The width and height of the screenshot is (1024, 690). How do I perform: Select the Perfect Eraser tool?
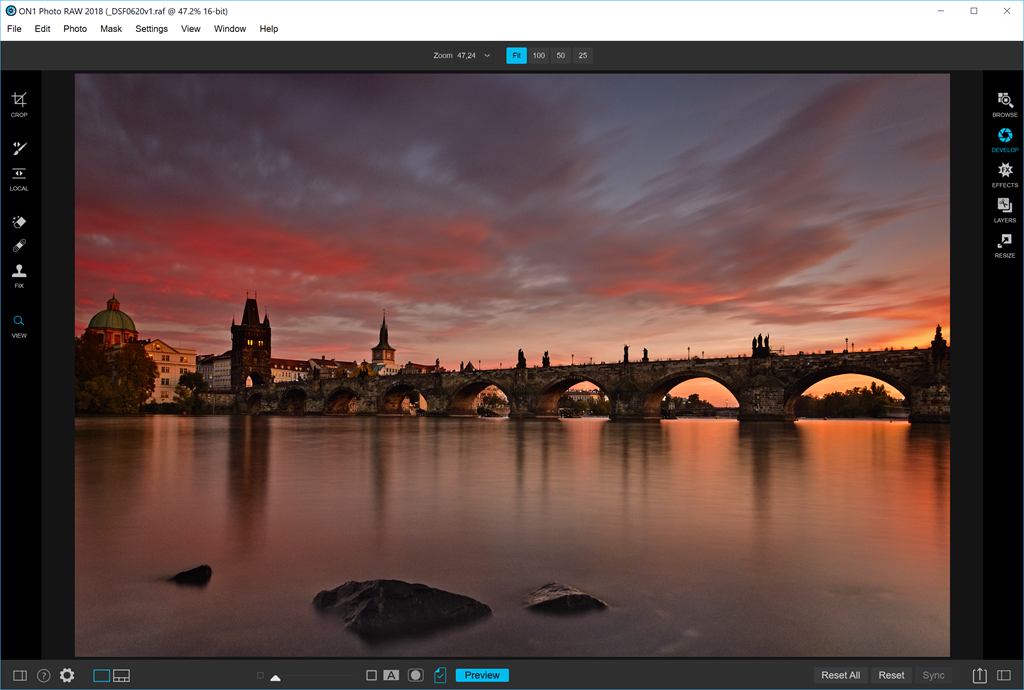[19, 222]
